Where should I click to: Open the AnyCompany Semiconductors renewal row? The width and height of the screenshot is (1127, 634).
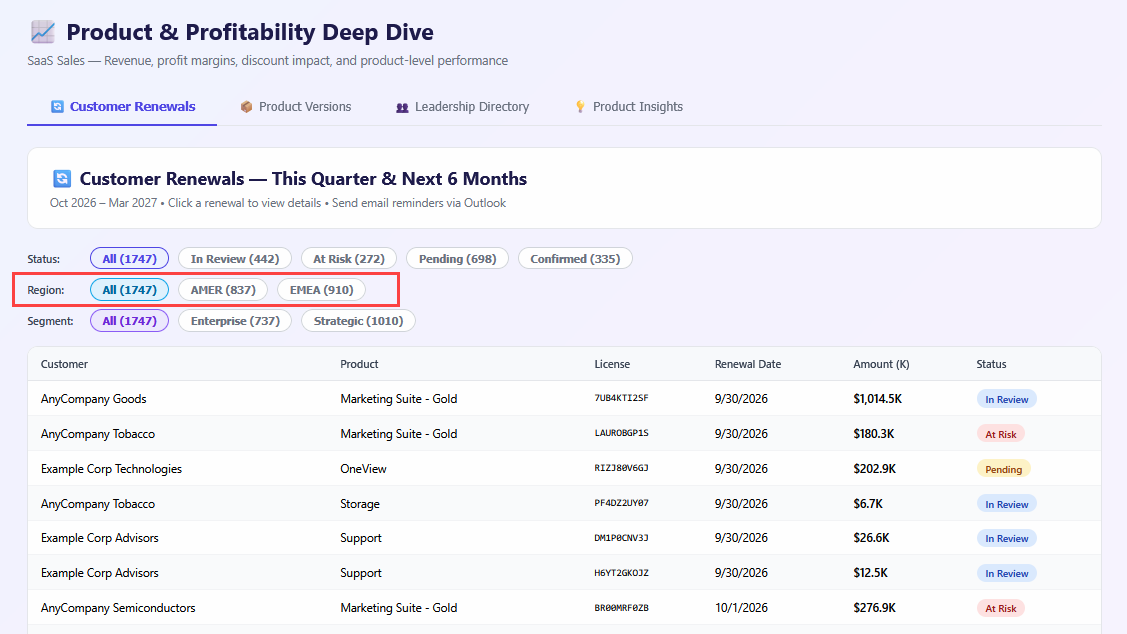pyautogui.click(x=564, y=608)
